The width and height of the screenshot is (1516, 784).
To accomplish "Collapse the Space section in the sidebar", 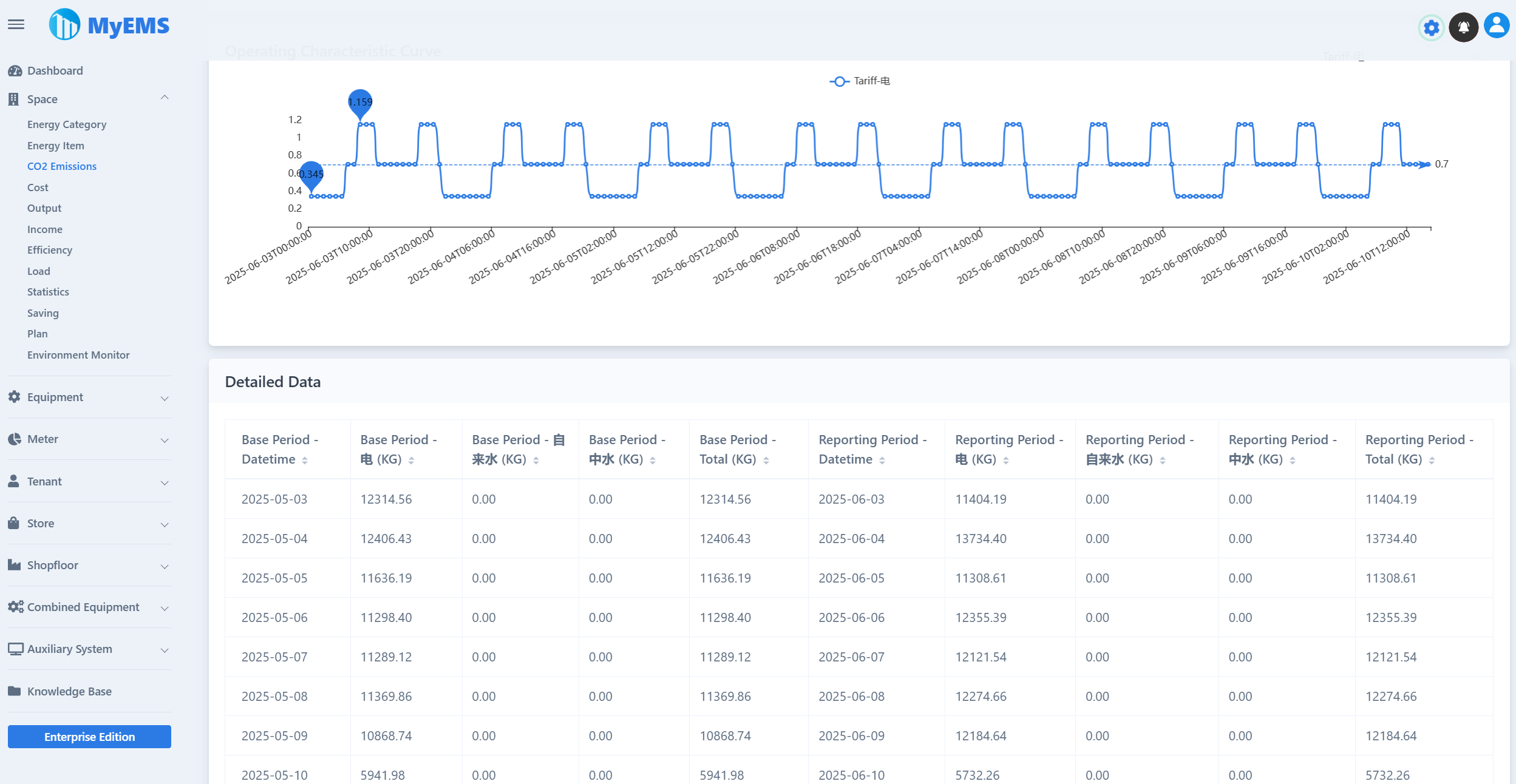I will pos(164,98).
